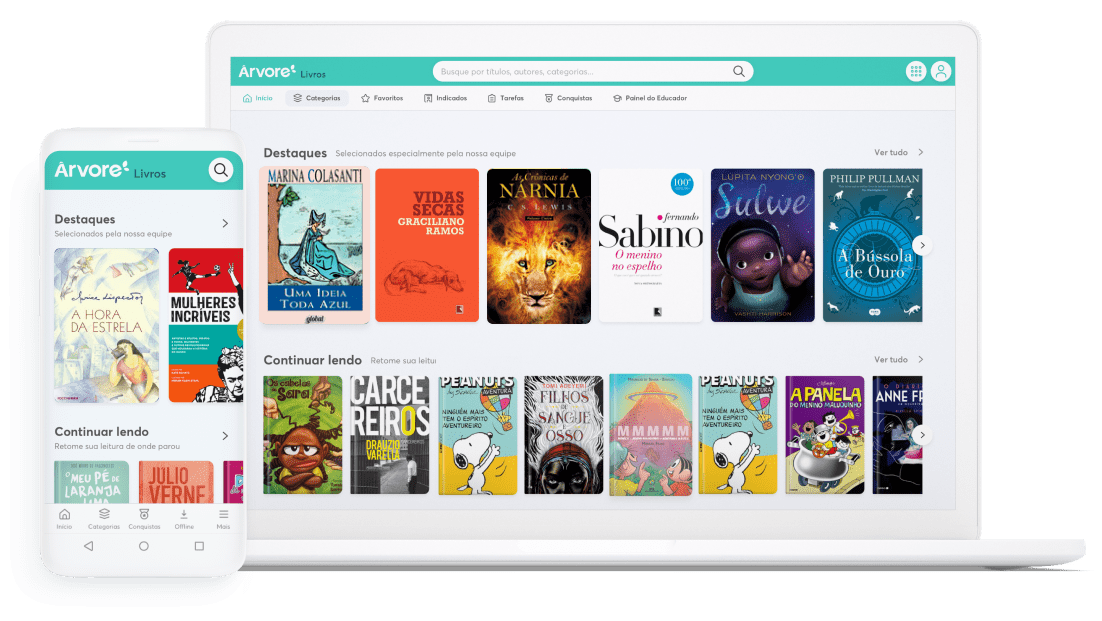Click 'Ver tudo' beside Destaques on the laptop

(898, 152)
